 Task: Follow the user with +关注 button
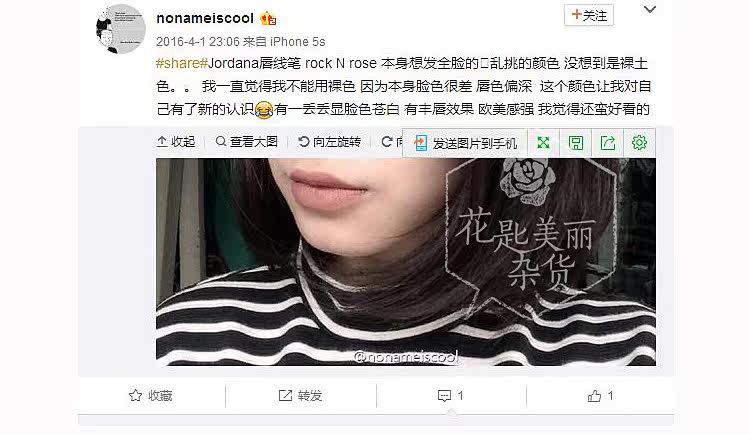(589, 15)
